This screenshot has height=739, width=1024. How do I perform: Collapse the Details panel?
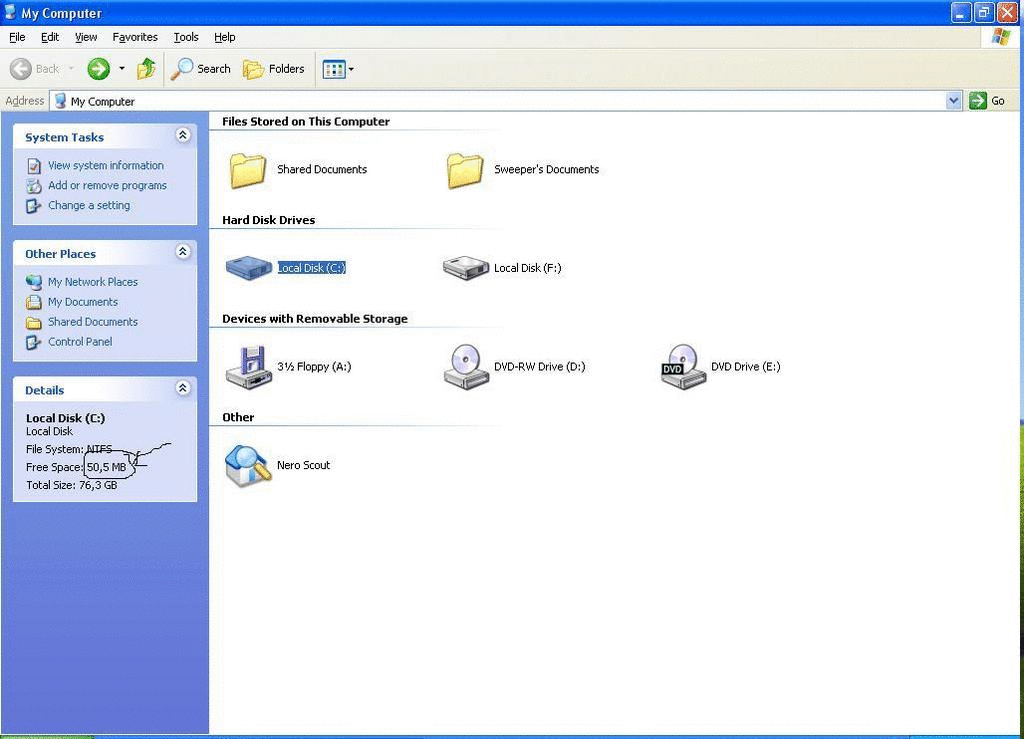point(182,388)
